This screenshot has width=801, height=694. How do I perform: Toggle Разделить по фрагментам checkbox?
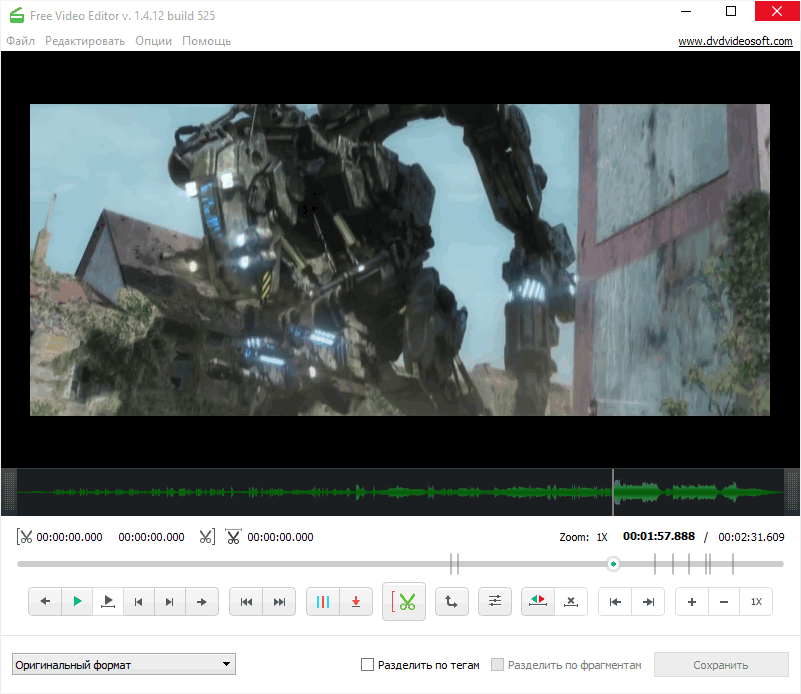pos(497,664)
